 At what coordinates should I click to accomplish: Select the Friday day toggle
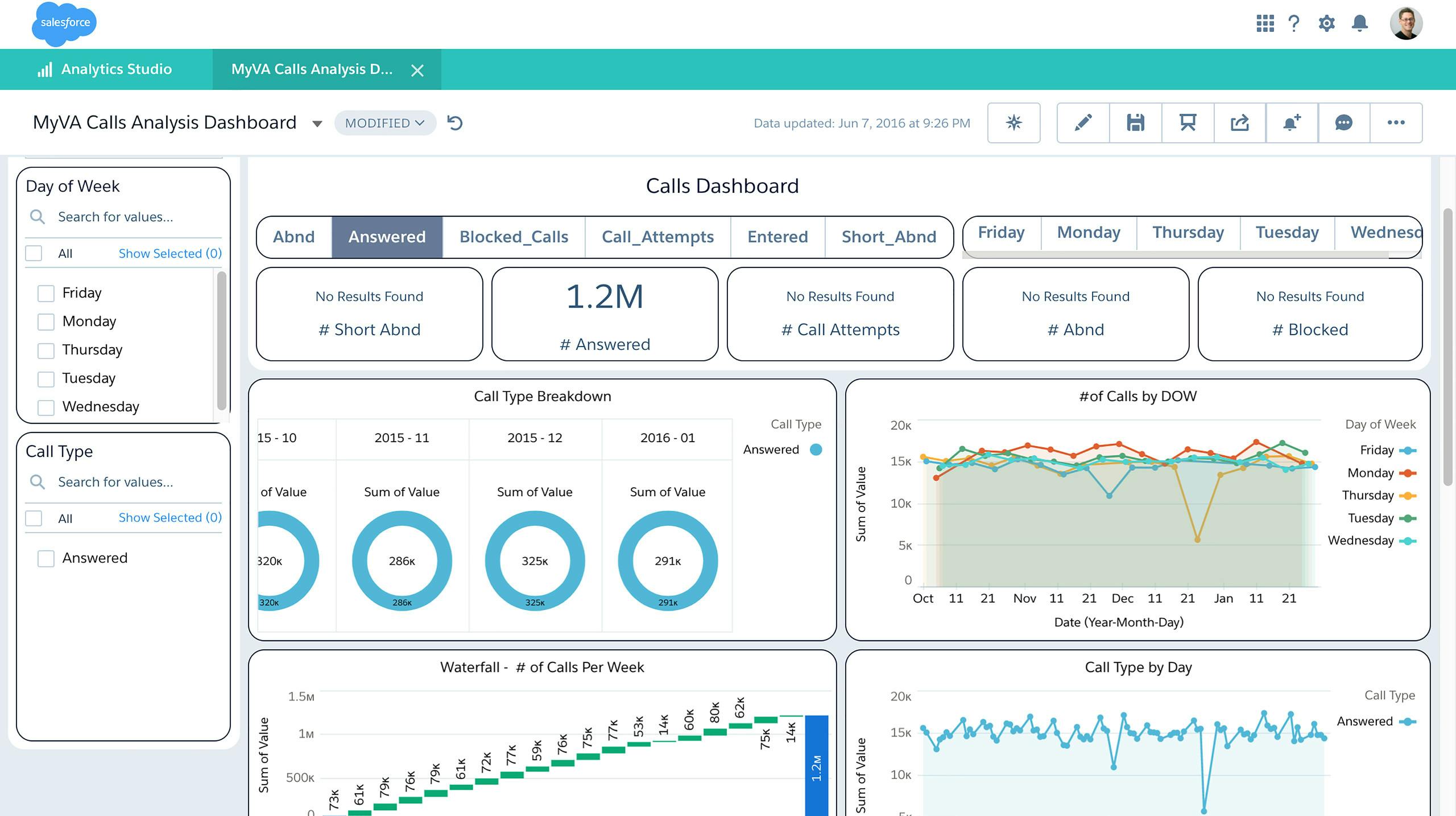pyautogui.click(x=1002, y=233)
